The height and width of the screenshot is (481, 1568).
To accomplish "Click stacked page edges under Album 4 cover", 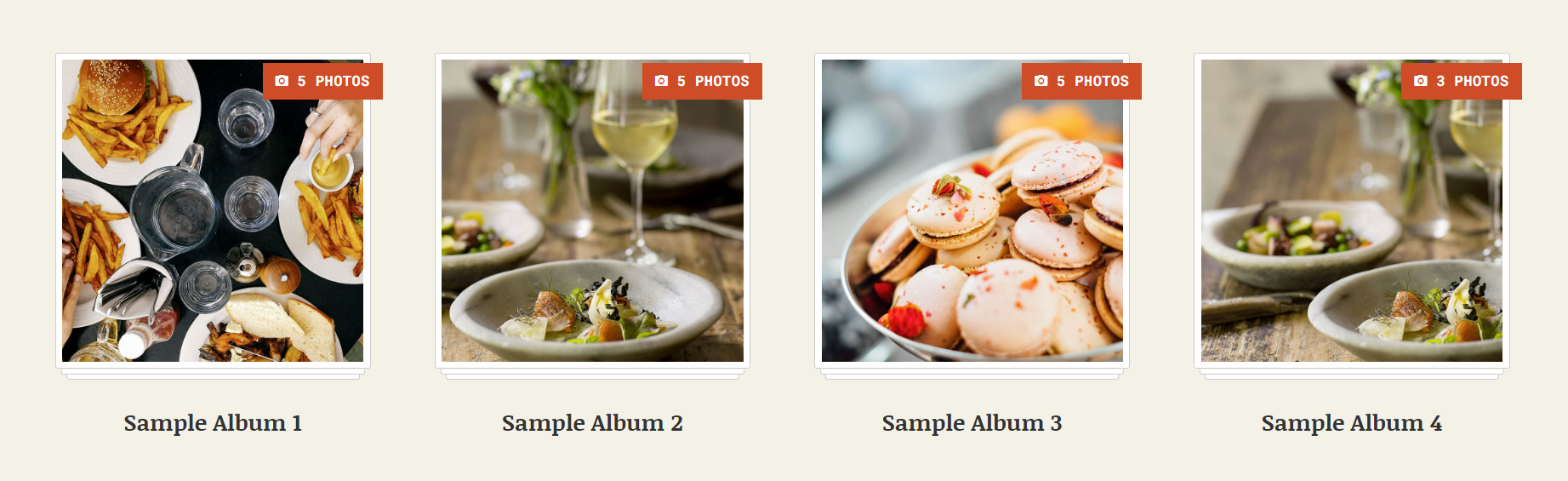I will [x=1351, y=374].
